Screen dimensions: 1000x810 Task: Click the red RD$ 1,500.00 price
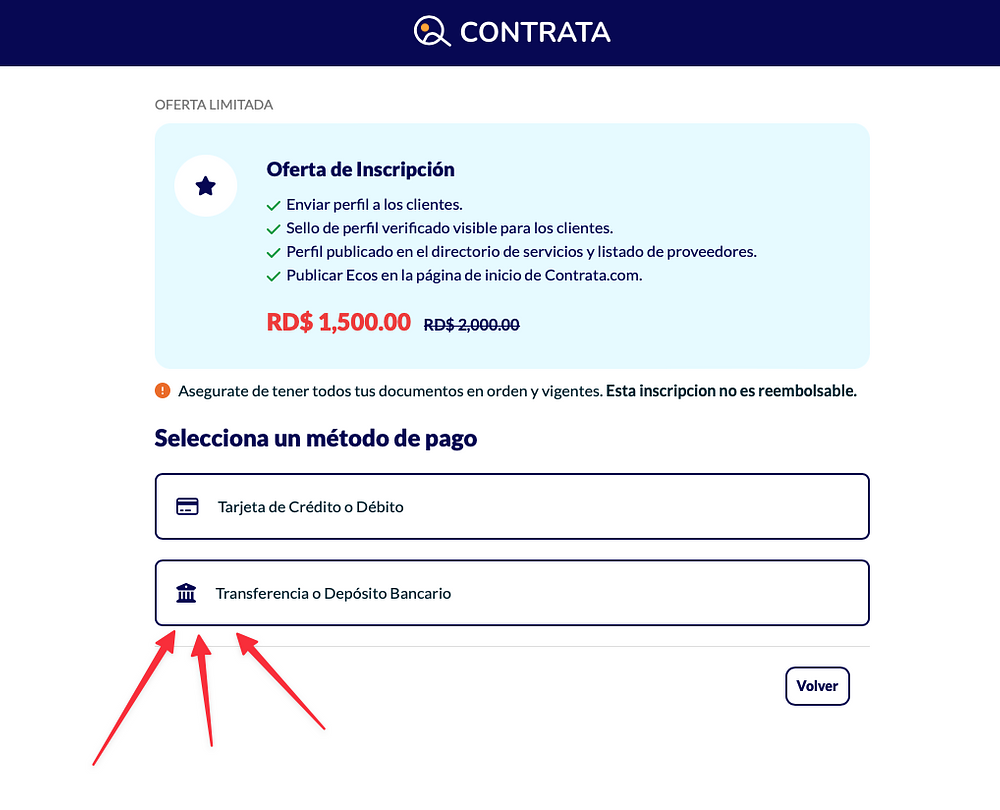click(338, 322)
